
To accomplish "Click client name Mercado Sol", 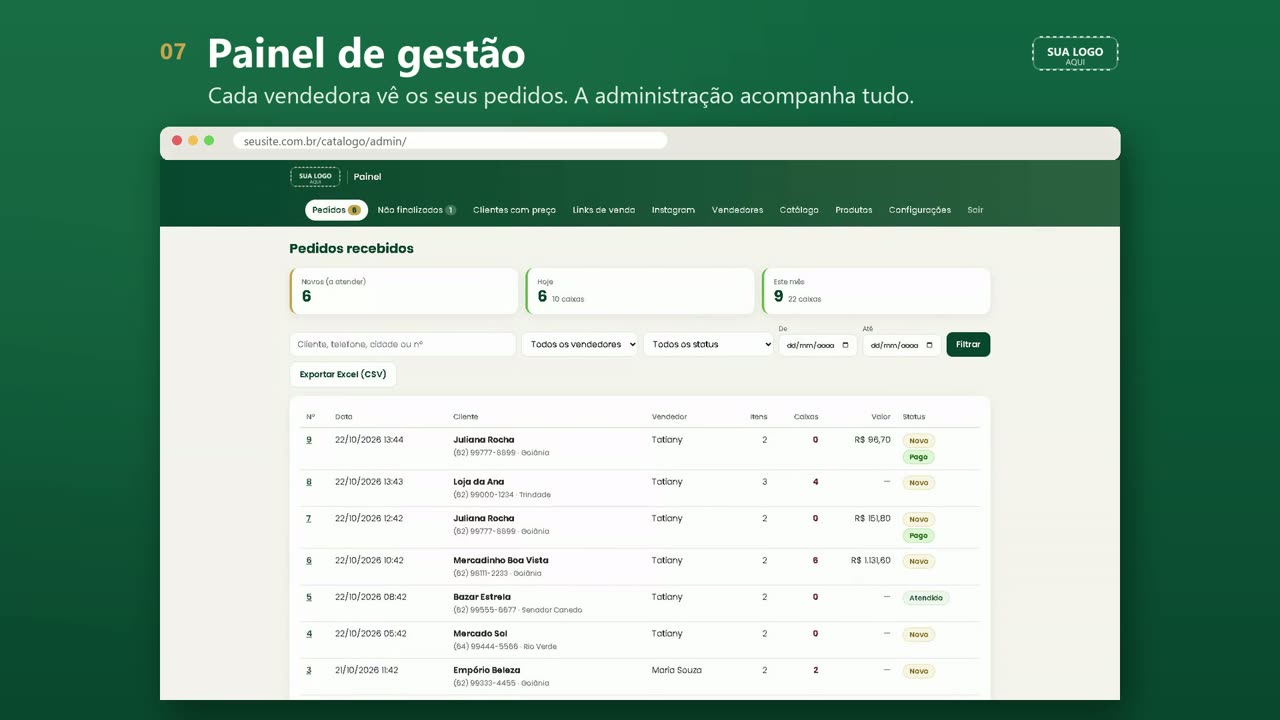I will coord(480,634).
